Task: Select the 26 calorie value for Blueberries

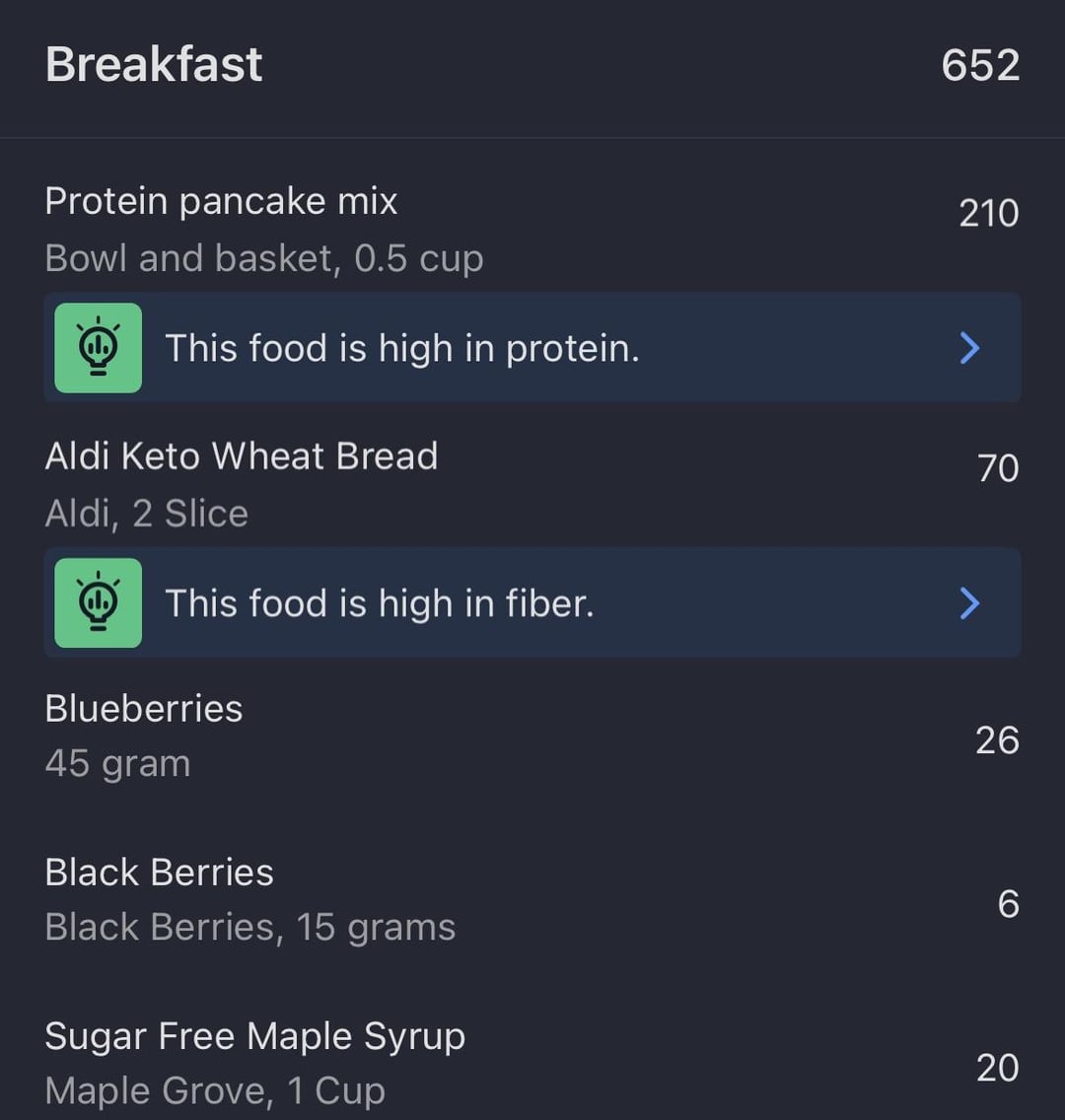Action: pyautogui.click(x=997, y=740)
